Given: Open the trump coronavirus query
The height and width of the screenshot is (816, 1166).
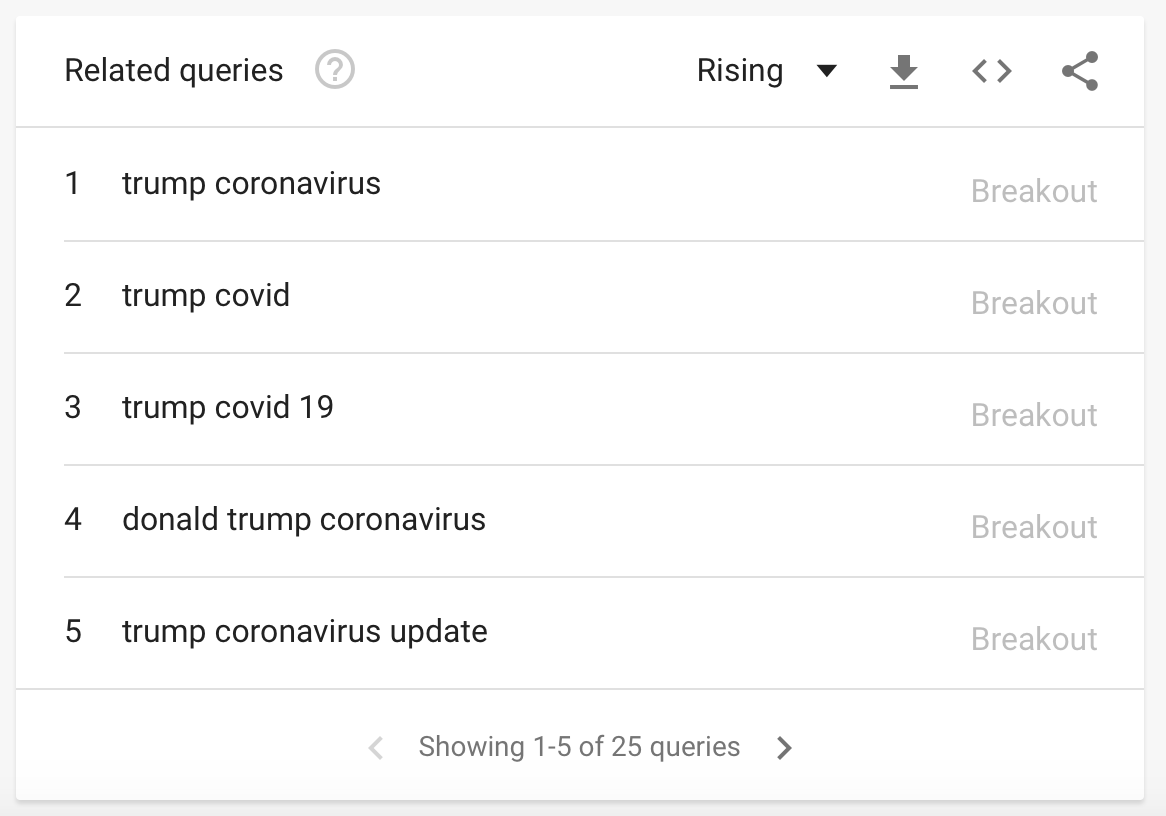Looking at the screenshot, I should (251, 184).
